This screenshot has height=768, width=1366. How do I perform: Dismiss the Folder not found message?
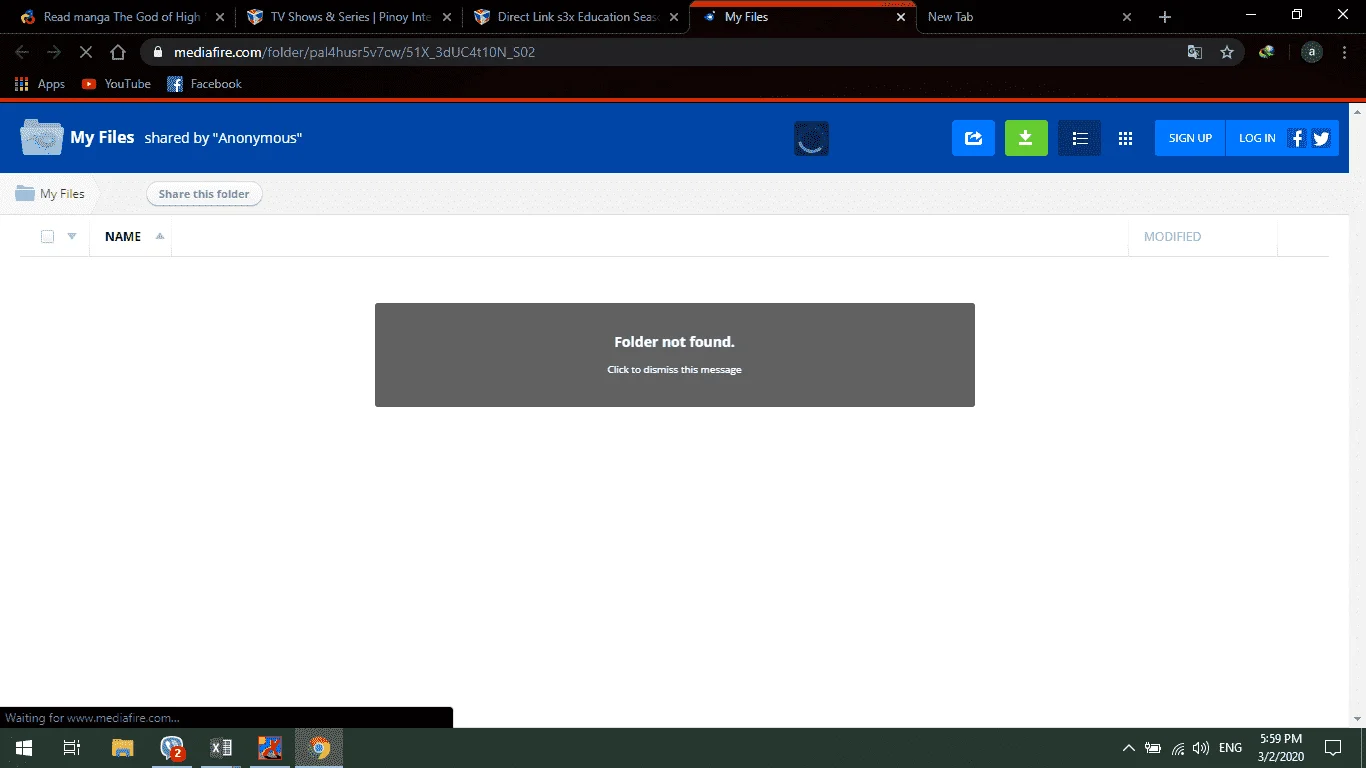pos(674,355)
